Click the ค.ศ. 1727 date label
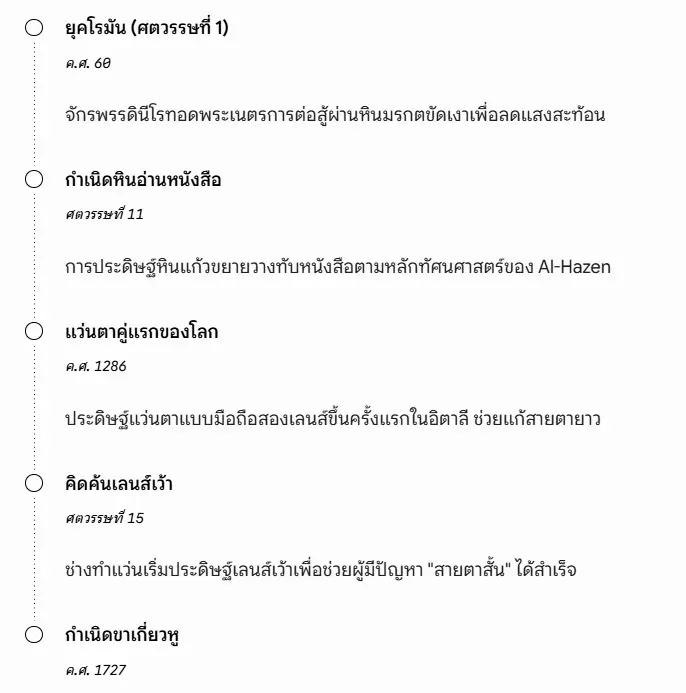This screenshot has width=686, height=693. coord(95,670)
